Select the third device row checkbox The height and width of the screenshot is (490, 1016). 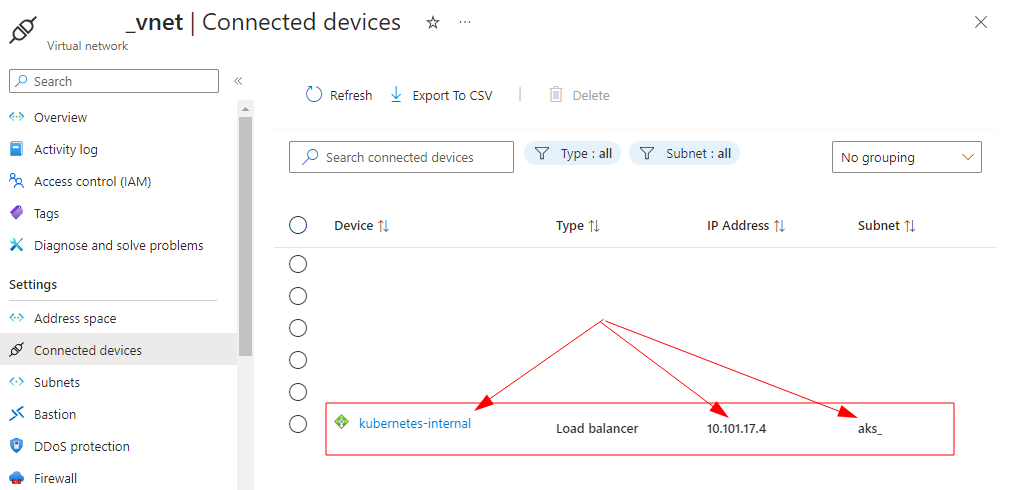click(297, 328)
